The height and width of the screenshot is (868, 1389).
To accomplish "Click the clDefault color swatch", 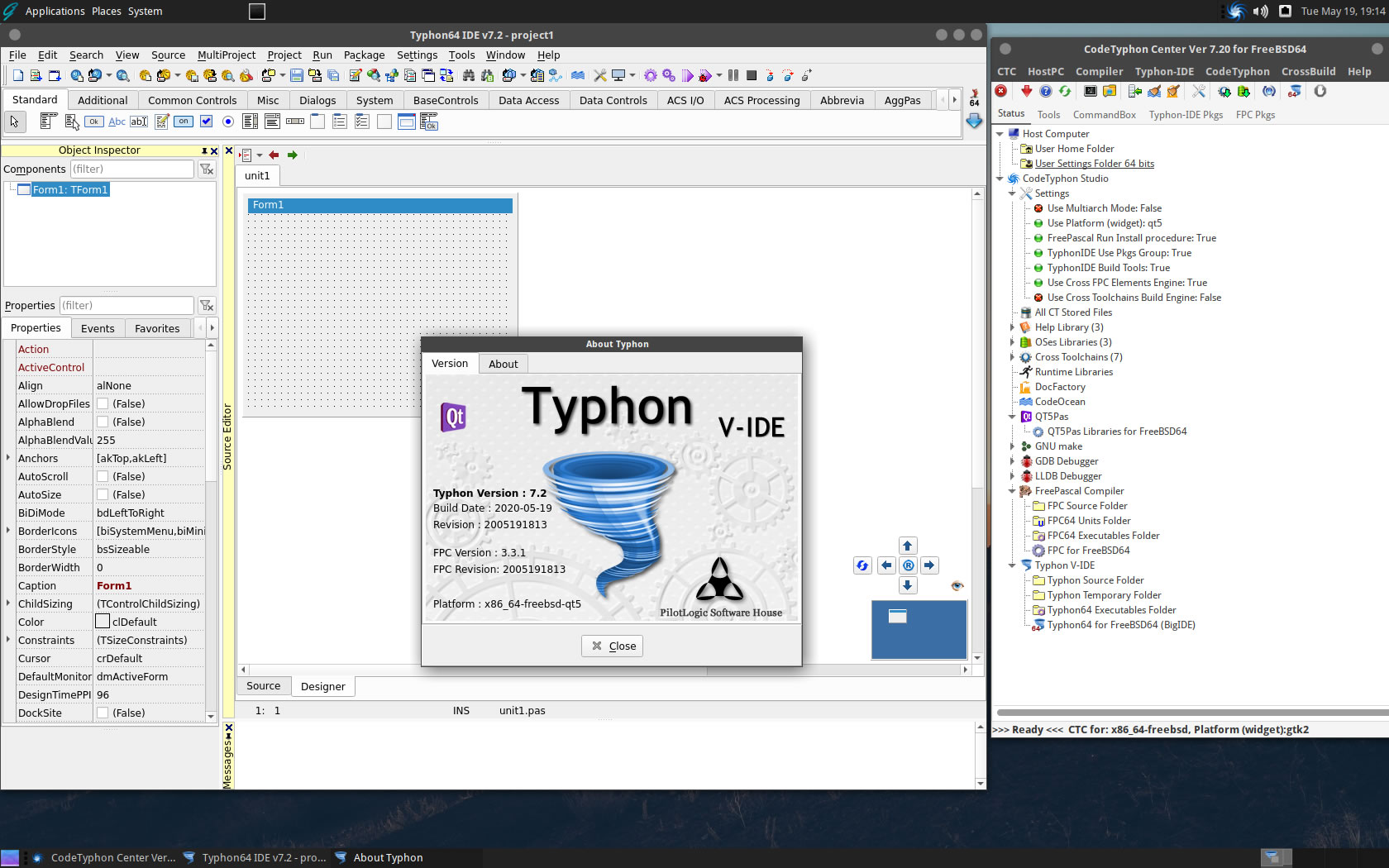I will [x=103, y=622].
